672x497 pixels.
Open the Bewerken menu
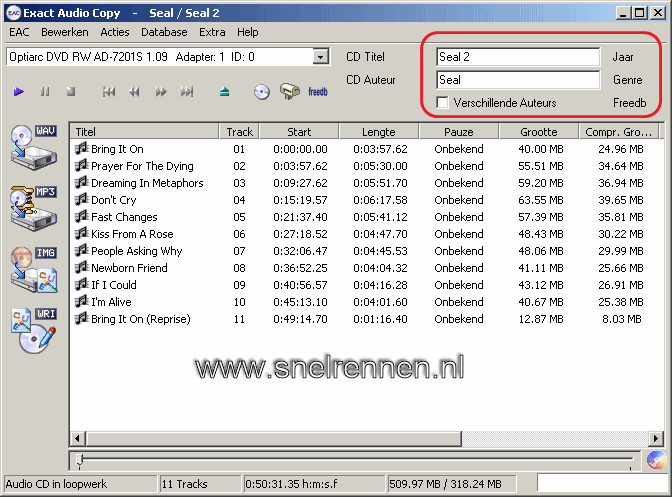click(65, 32)
